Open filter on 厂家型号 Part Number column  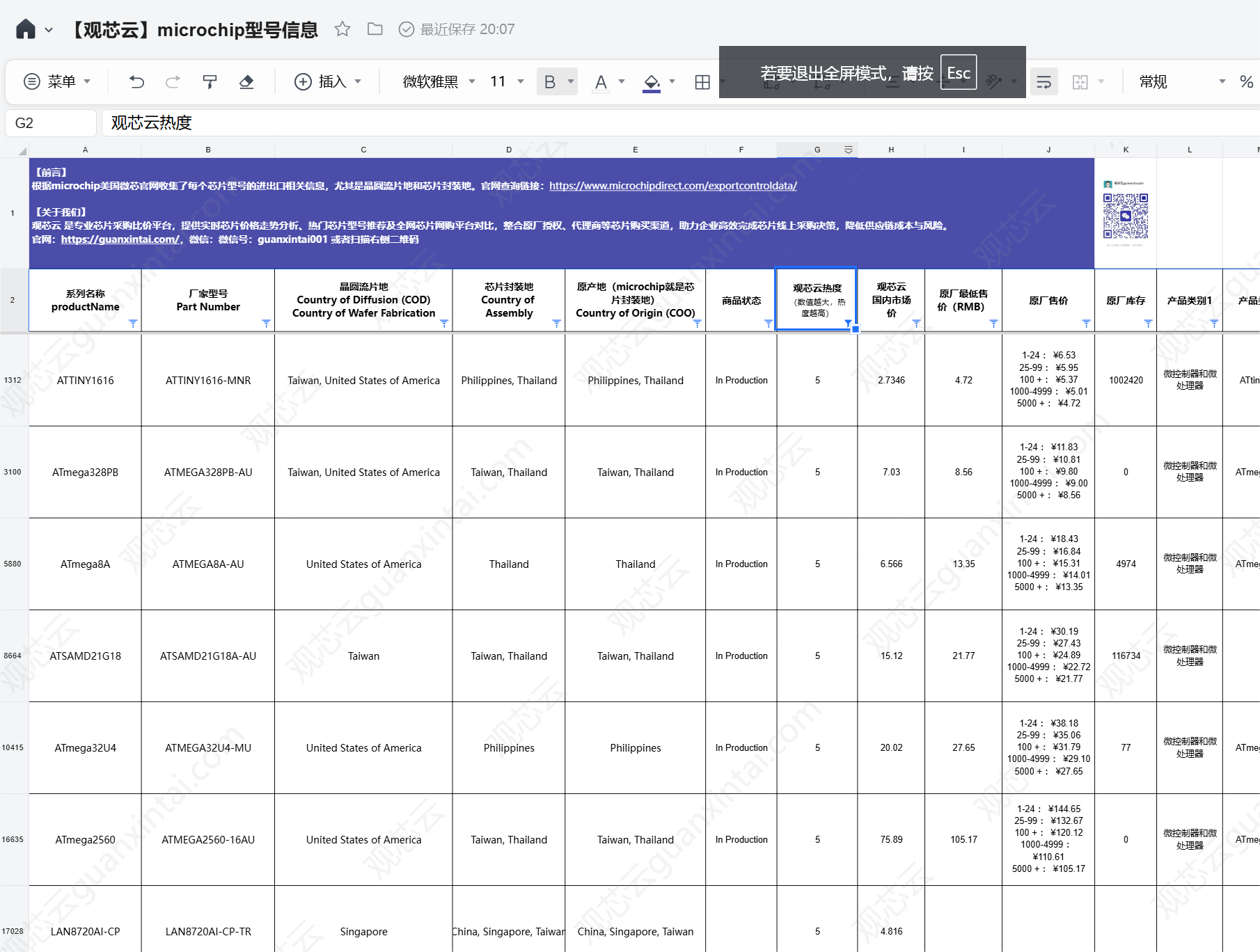266,324
